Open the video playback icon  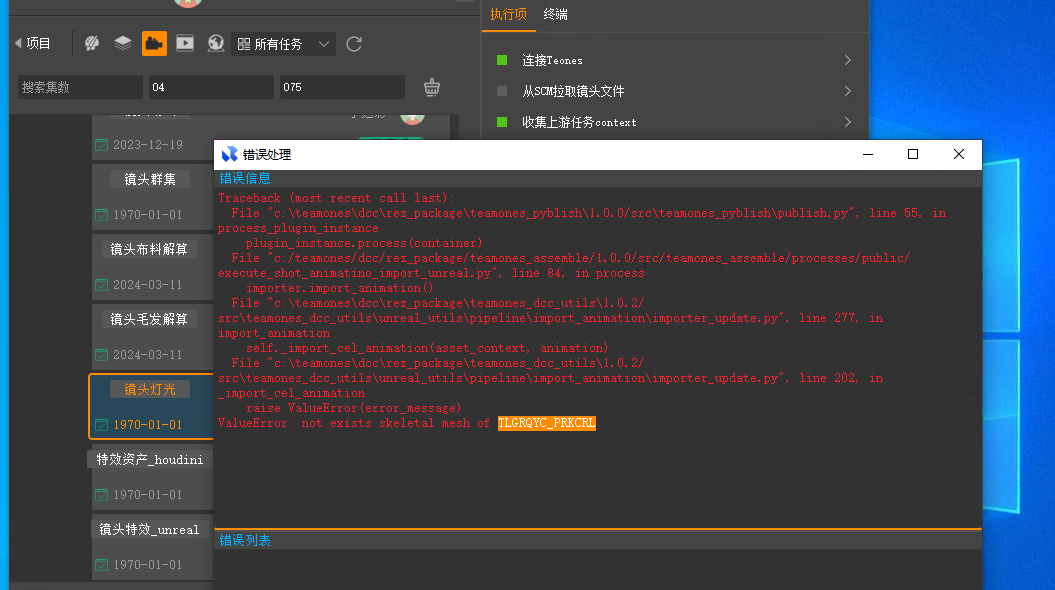185,43
